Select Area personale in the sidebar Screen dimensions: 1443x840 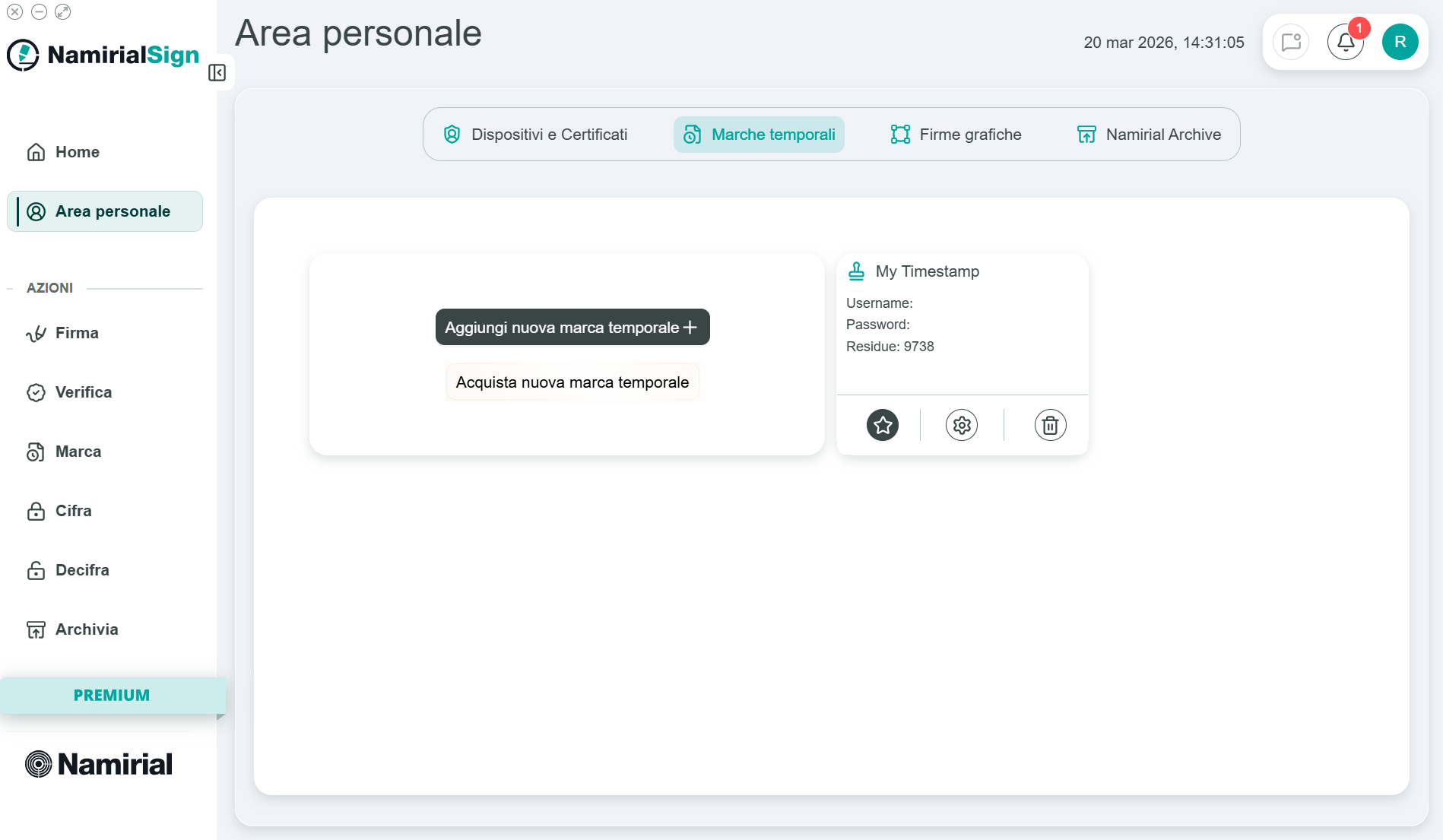pyautogui.click(x=105, y=211)
